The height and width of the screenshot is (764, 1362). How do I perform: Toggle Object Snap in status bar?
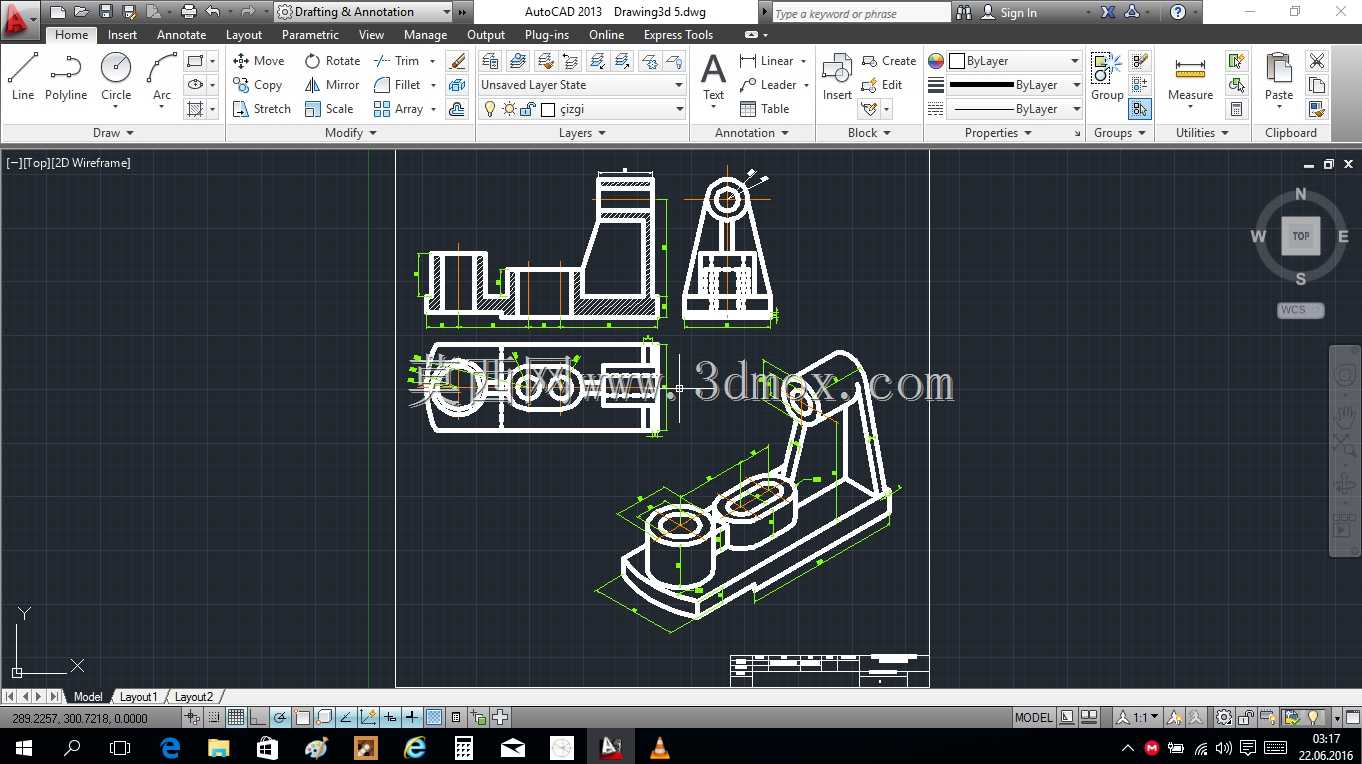pos(302,717)
